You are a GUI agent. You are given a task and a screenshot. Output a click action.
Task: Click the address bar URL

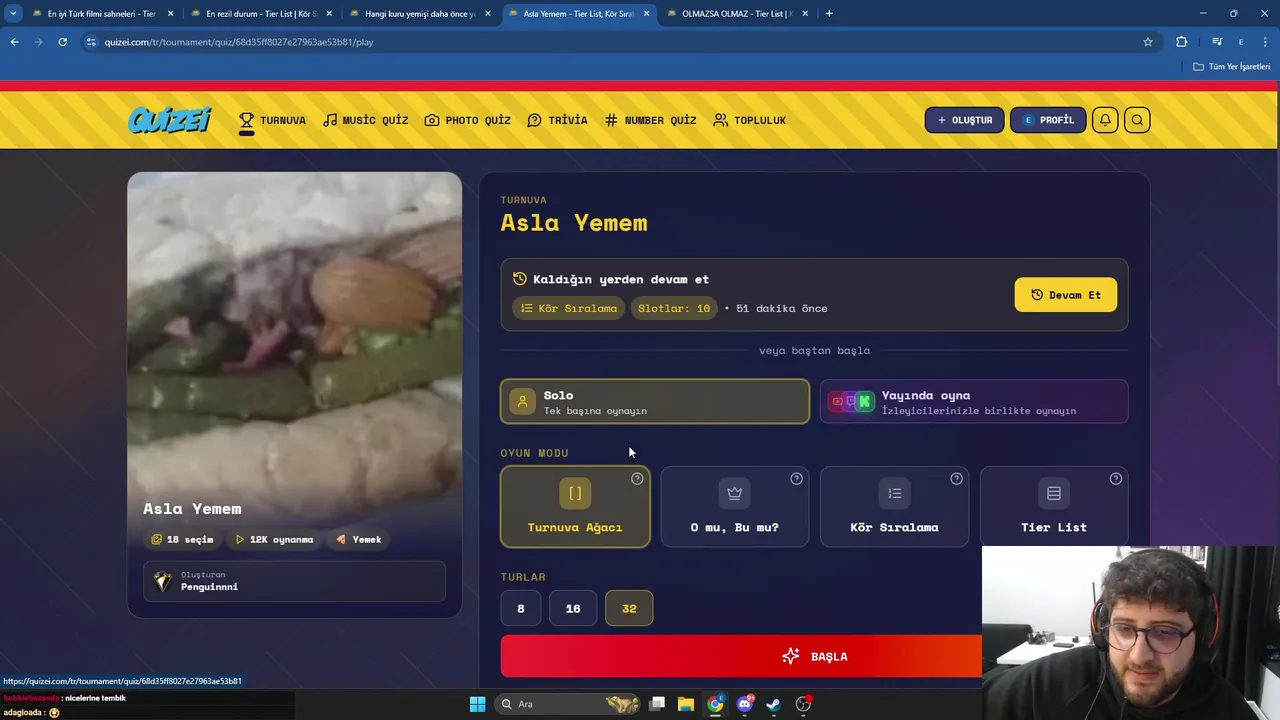click(239, 42)
